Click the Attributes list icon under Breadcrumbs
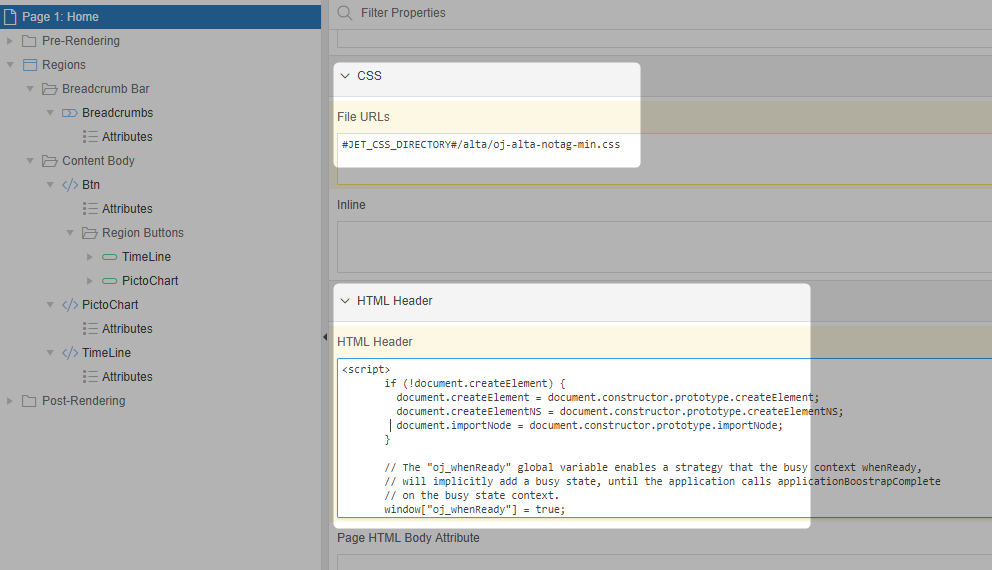Viewport: 992px width, 570px height. 90,137
